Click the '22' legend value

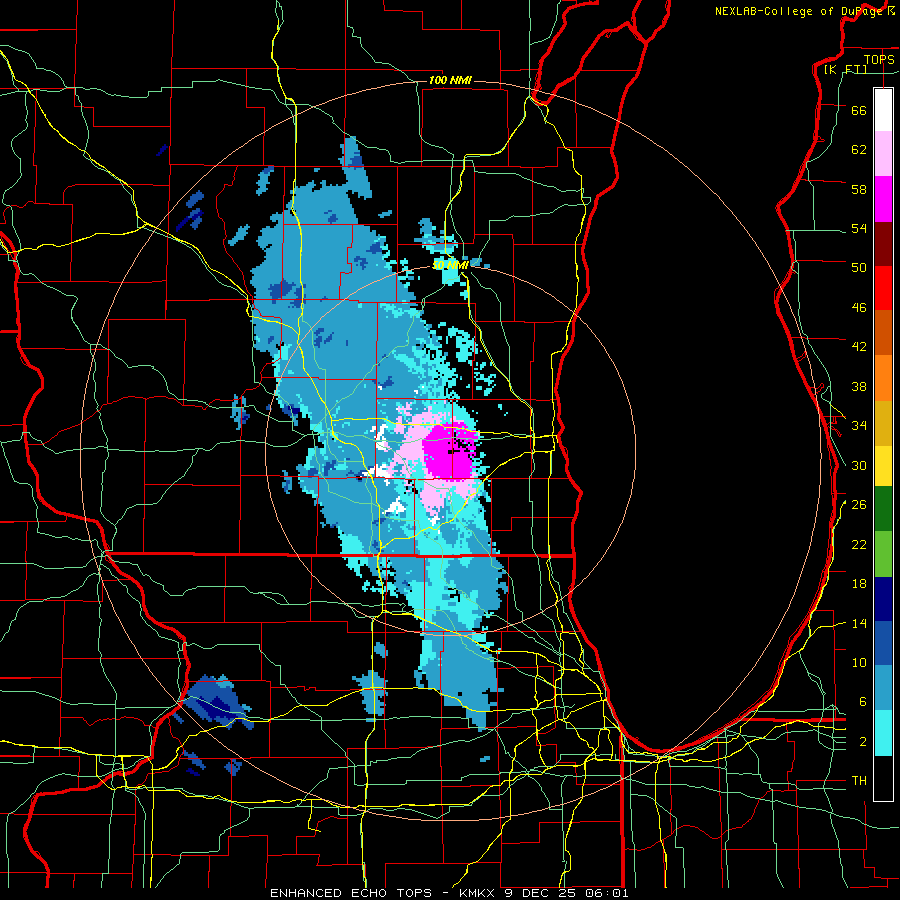pos(859,544)
